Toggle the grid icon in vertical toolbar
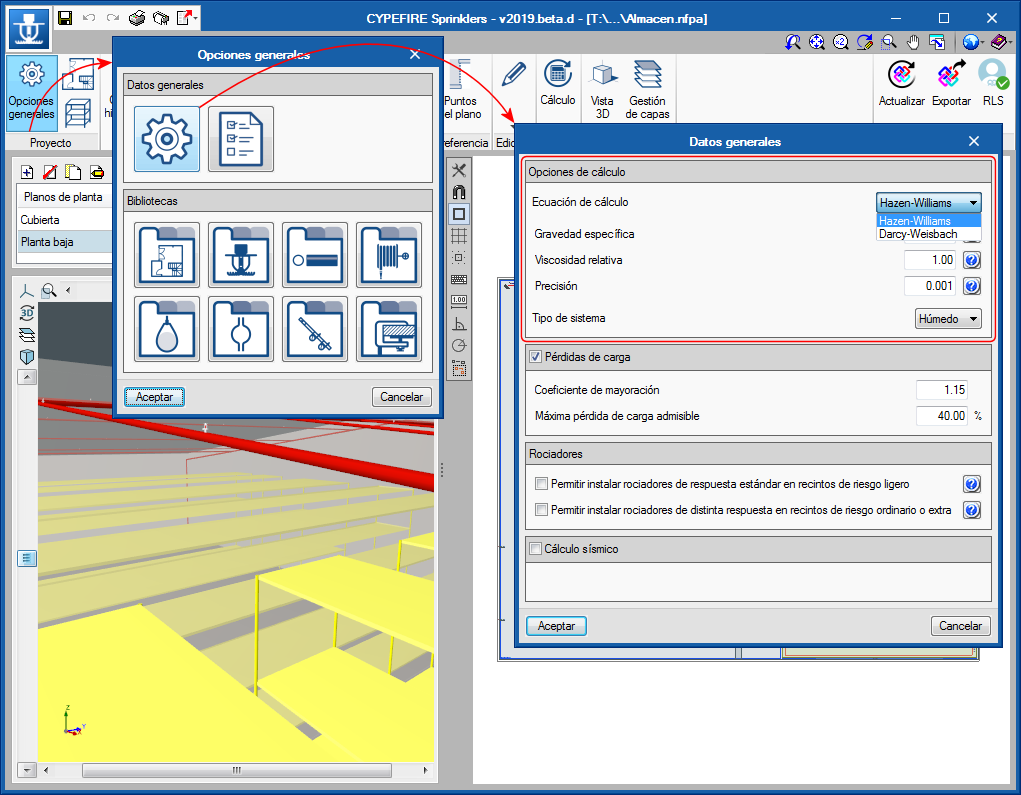 tap(459, 236)
